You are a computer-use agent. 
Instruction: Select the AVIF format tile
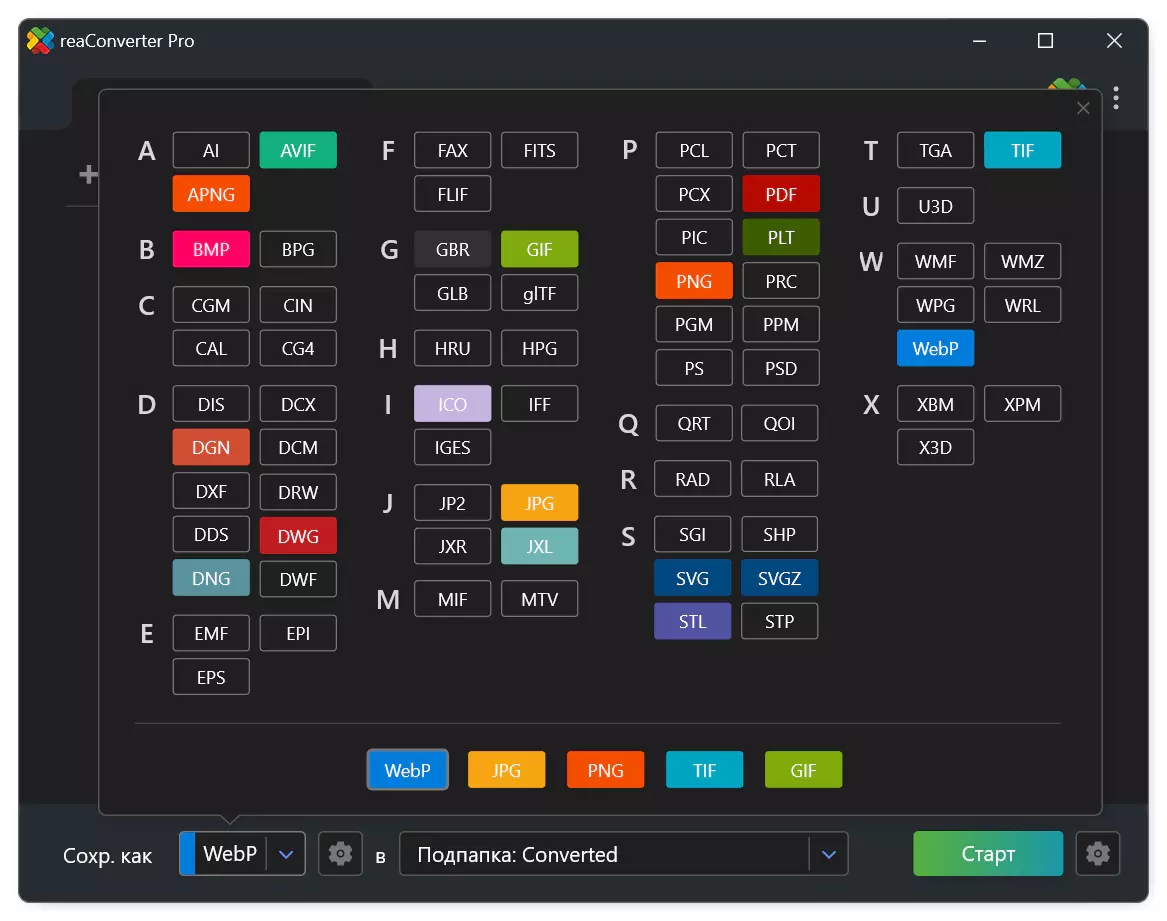298,150
